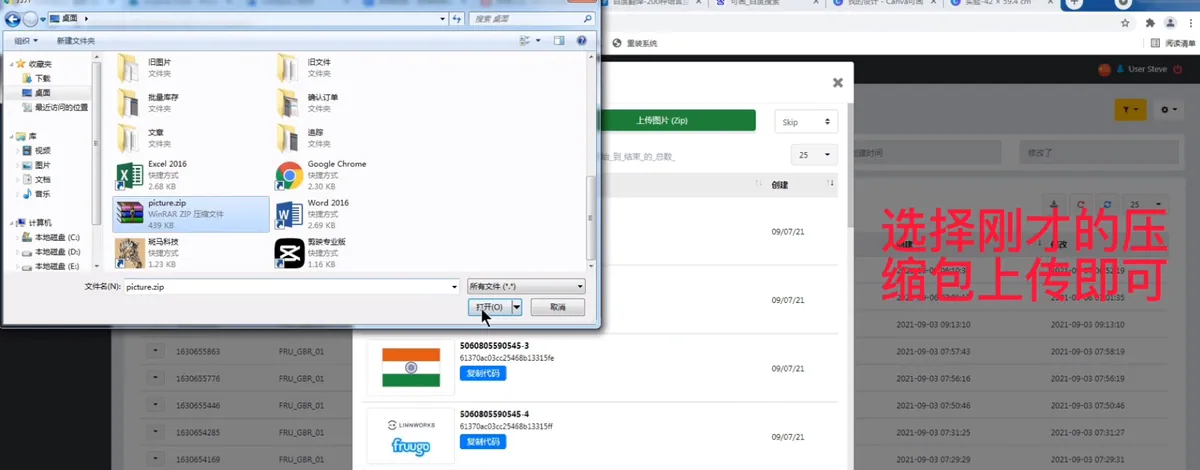Open the arrow beside 打开(O)
Viewport: 1200px width, 470px height.
(517, 307)
